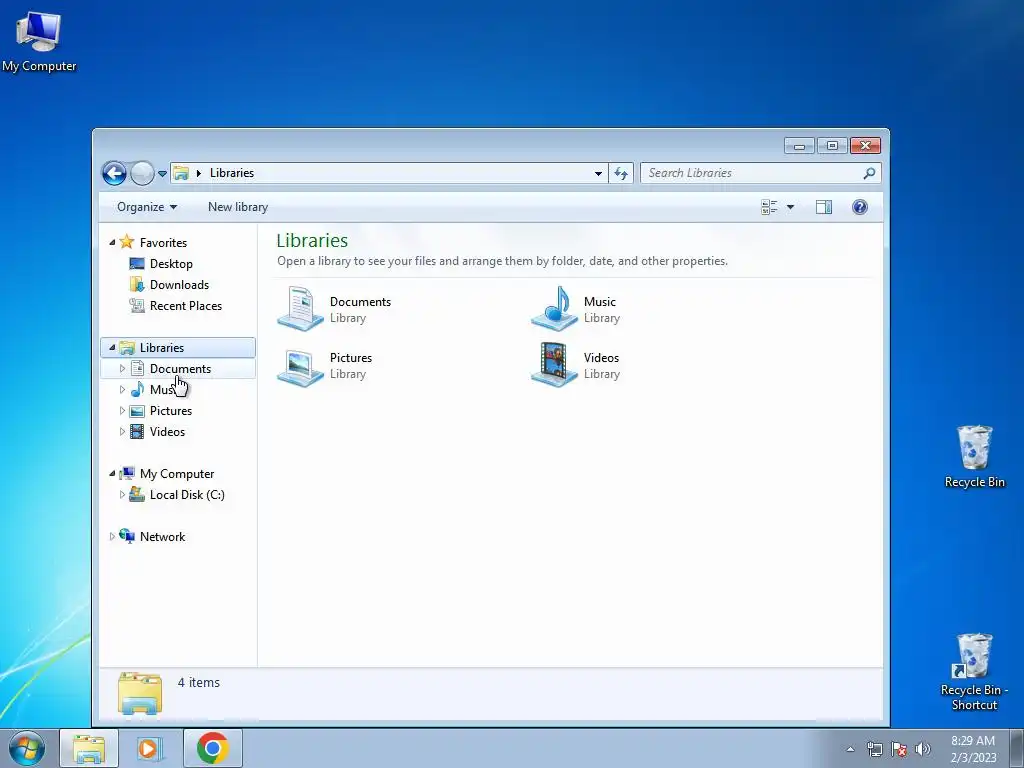Click the Show desktop button

click(1017, 749)
